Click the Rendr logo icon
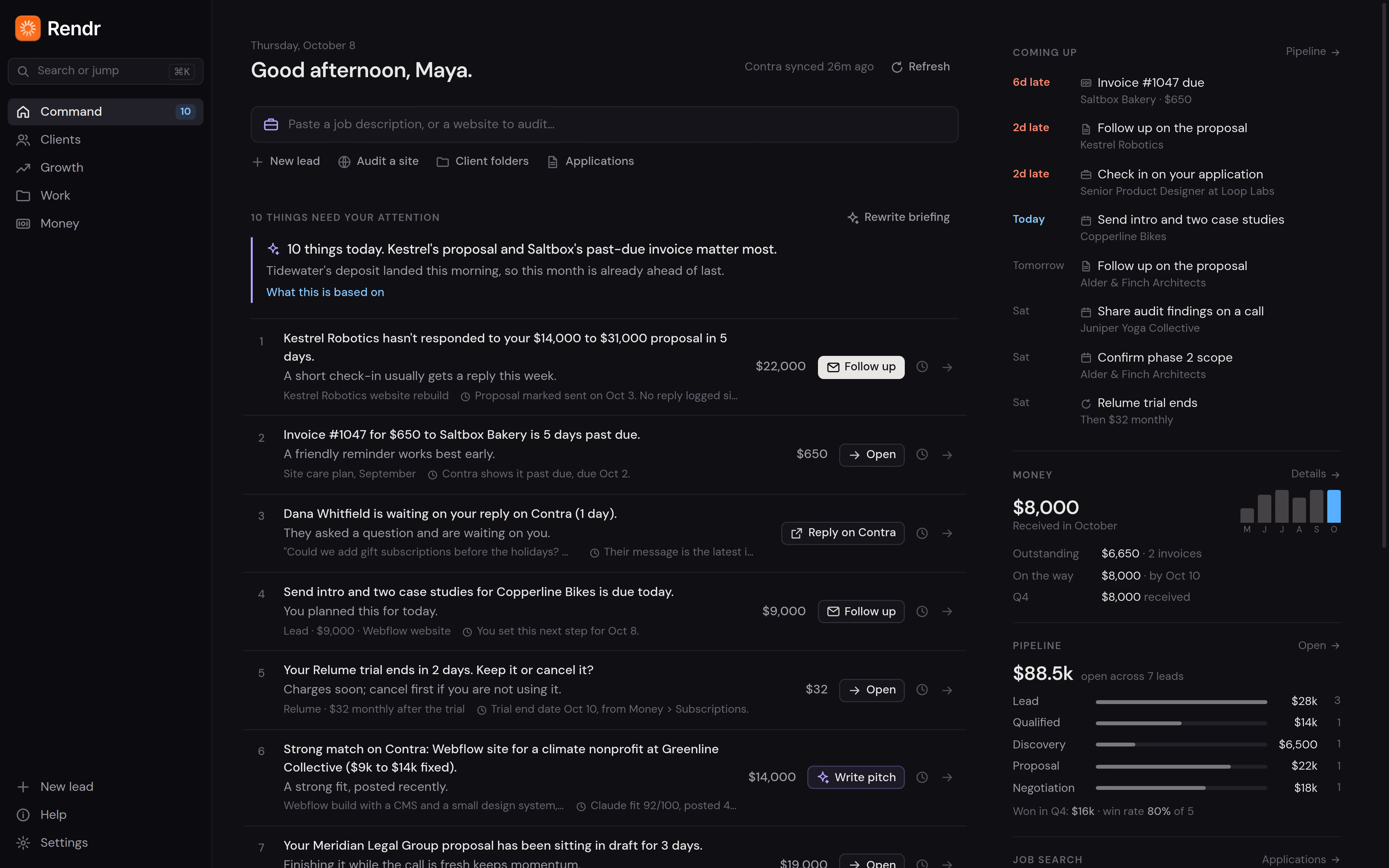This screenshot has width=1389, height=868. tap(28, 28)
